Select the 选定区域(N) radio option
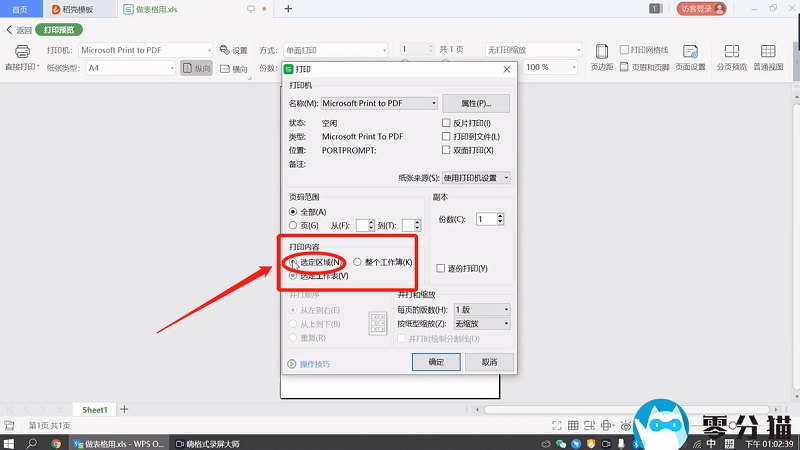This screenshot has height=450, width=800. (293, 262)
